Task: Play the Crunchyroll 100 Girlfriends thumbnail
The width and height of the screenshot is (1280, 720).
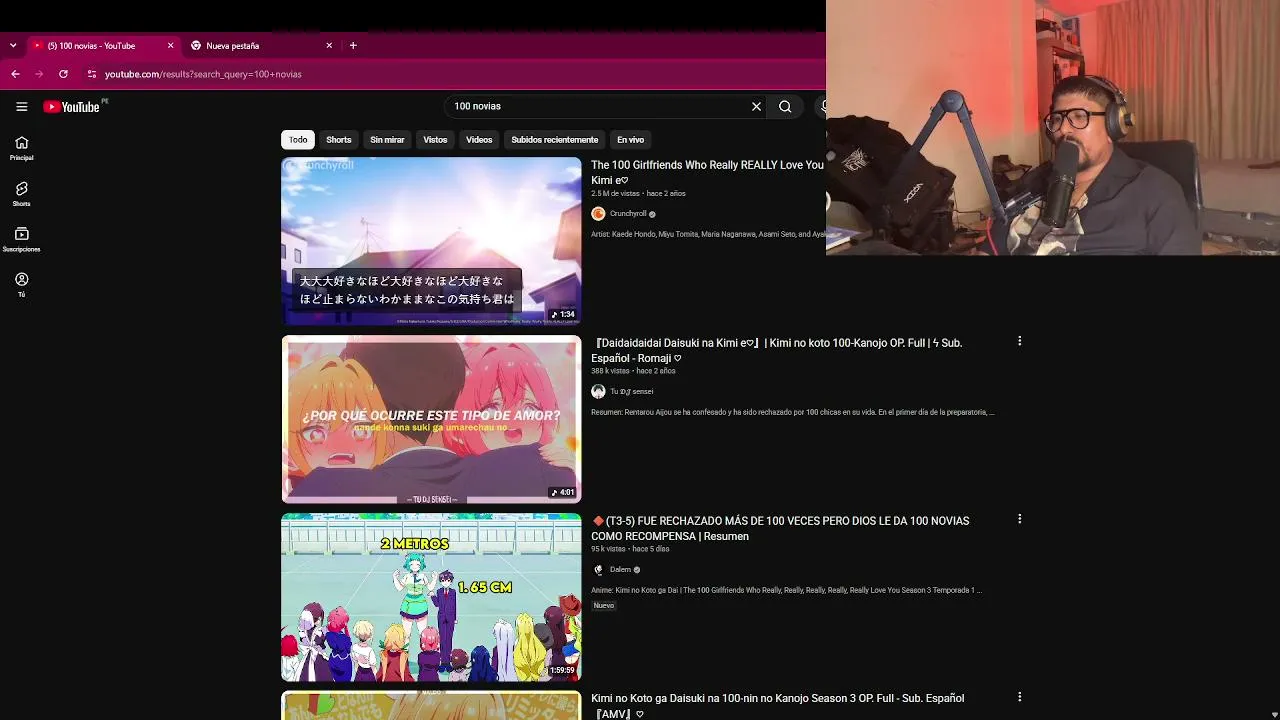Action: [431, 241]
